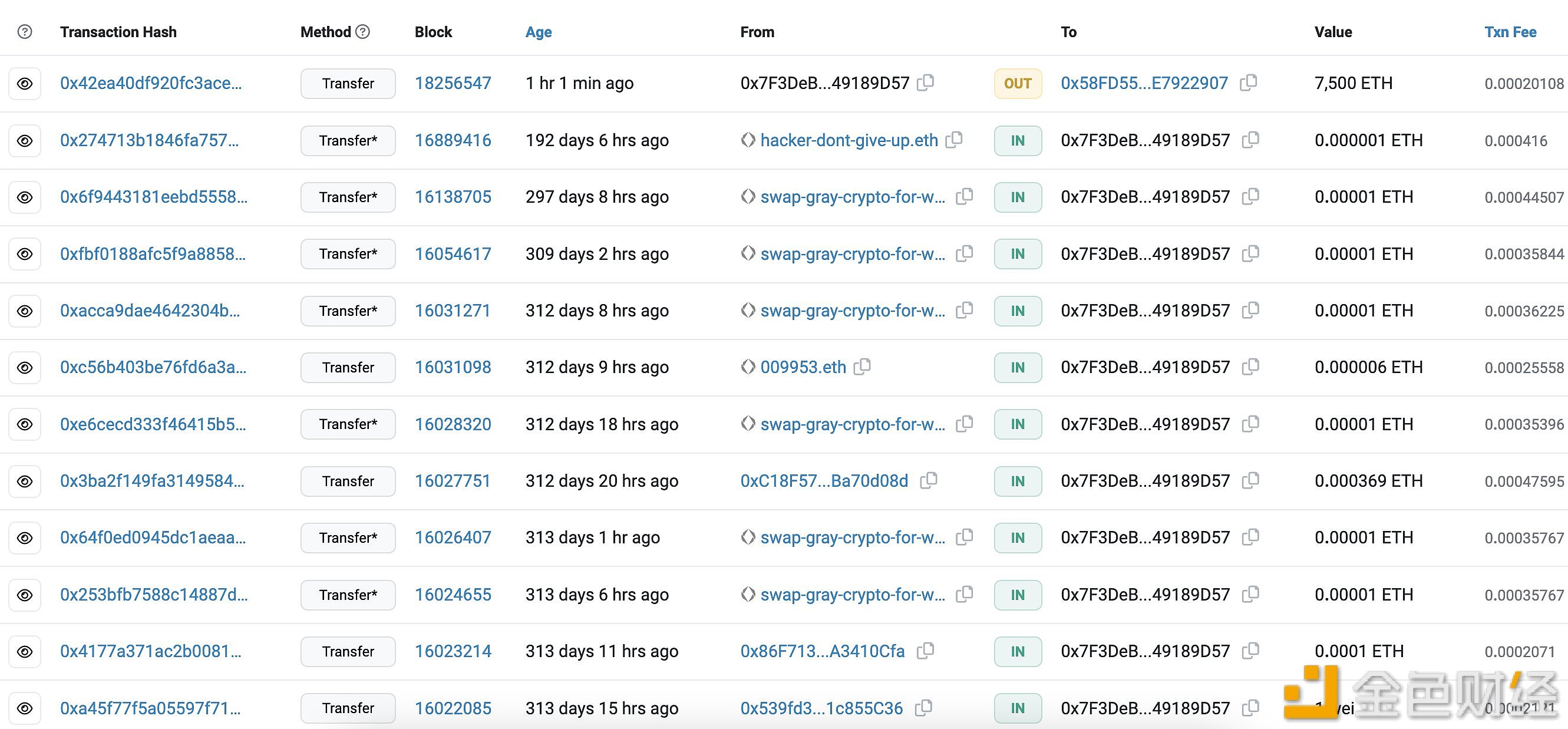The image size is (1568, 729).
Task: Copy From address 0x539fd3...1c855C36
Action: [923, 707]
